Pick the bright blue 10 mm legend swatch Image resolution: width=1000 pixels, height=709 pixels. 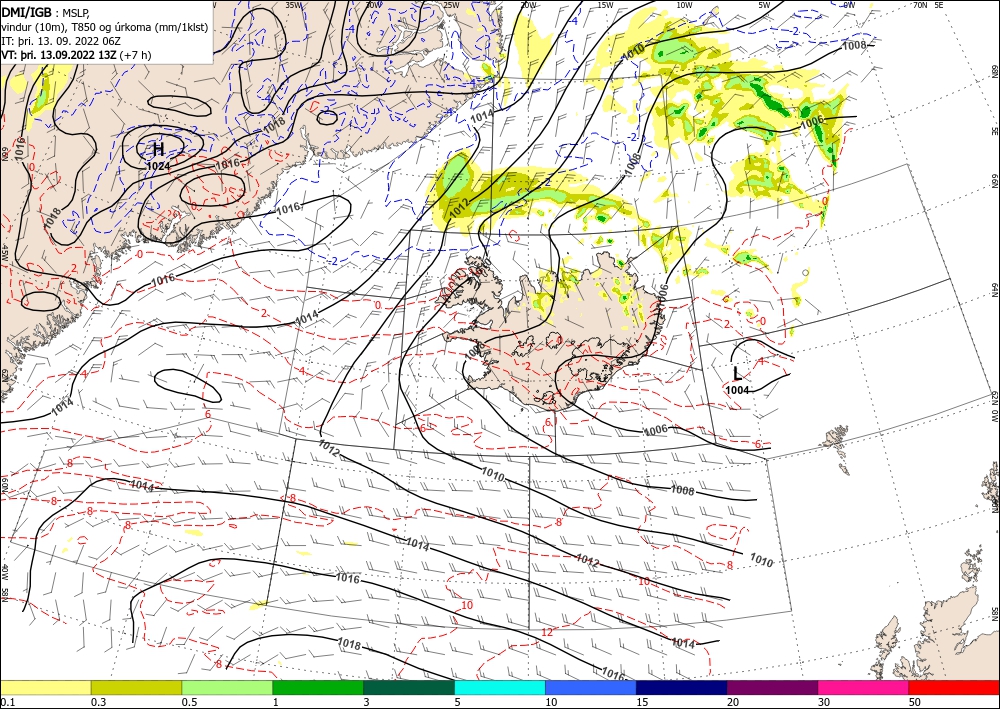pyautogui.click(x=591, y=687)
